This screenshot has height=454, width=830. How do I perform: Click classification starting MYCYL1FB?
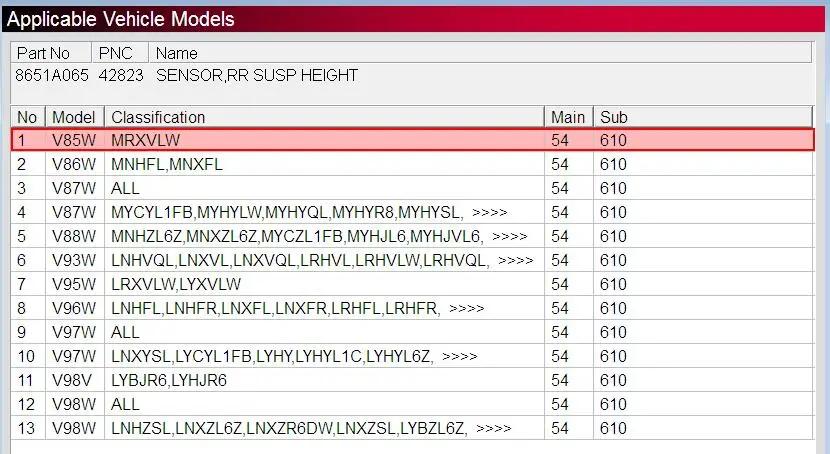click(286, 212)
